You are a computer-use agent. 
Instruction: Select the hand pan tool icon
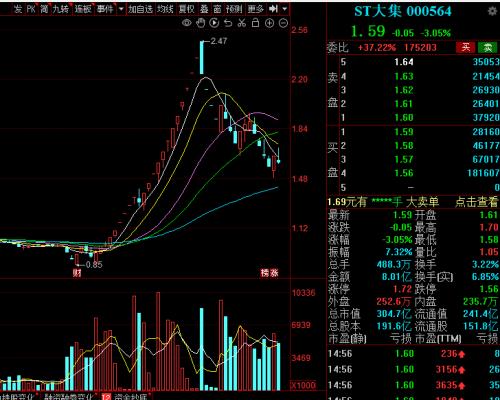point(200,23)
